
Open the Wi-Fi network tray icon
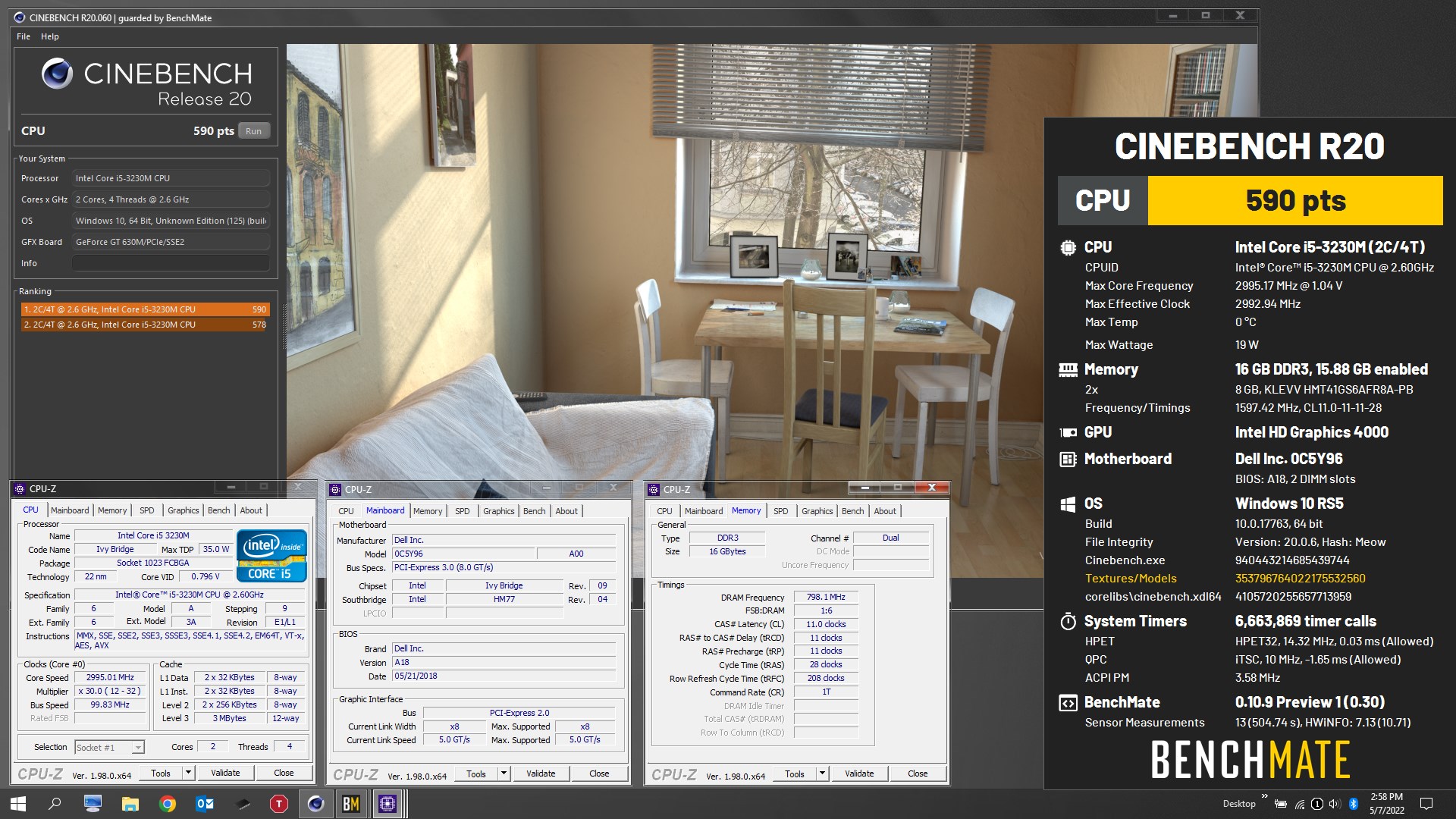pos(1299,804)
